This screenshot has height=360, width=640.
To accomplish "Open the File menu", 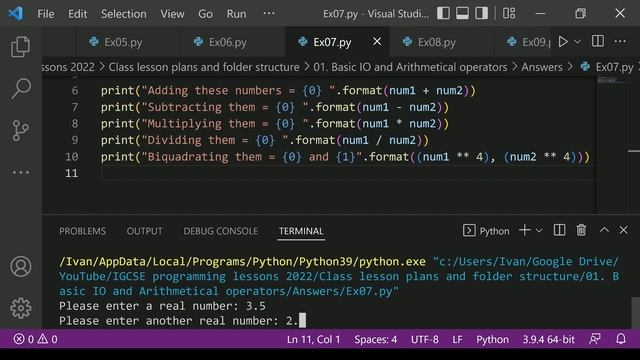I will tap(46, 14).
